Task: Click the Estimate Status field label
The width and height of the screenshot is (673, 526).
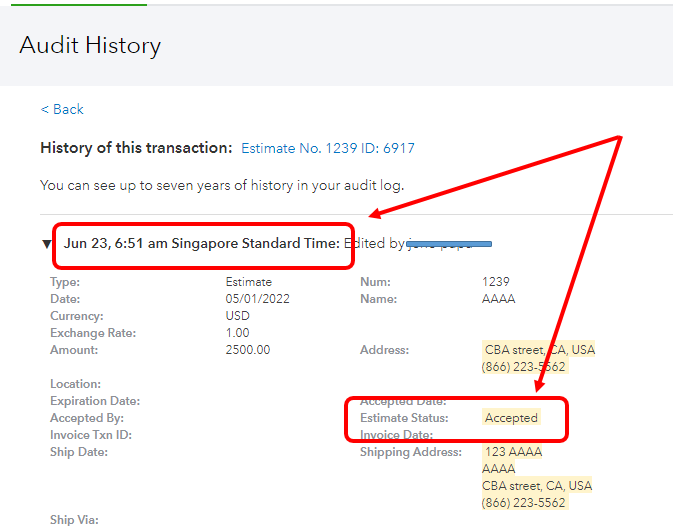Action: 404,418
